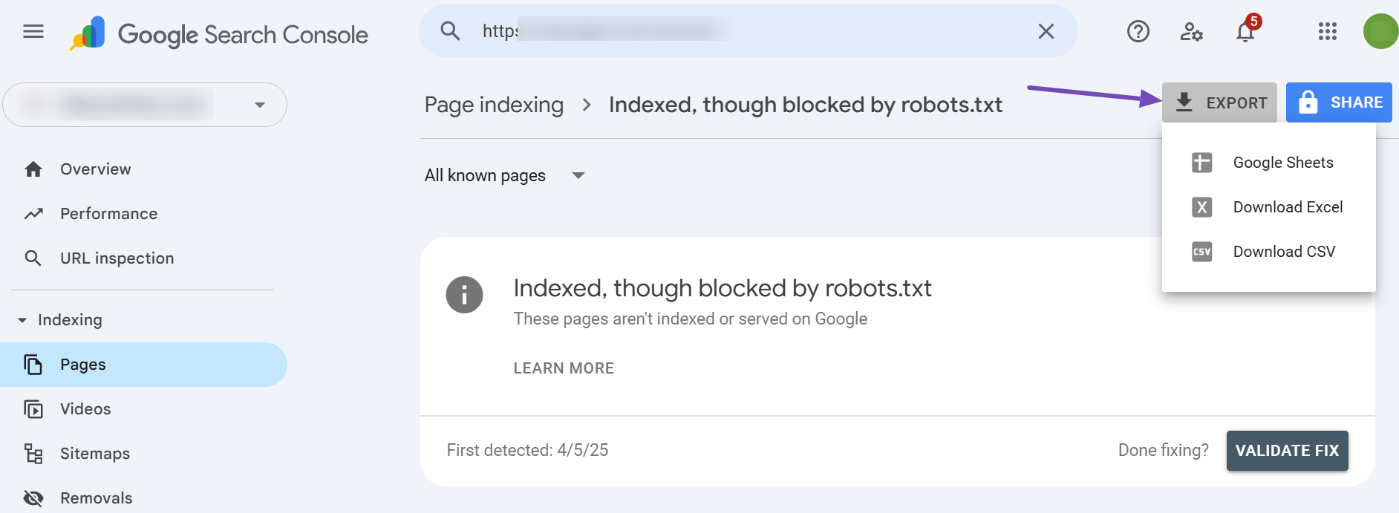Open the Videos report
1399x513 pixels.
pos(85,409)
